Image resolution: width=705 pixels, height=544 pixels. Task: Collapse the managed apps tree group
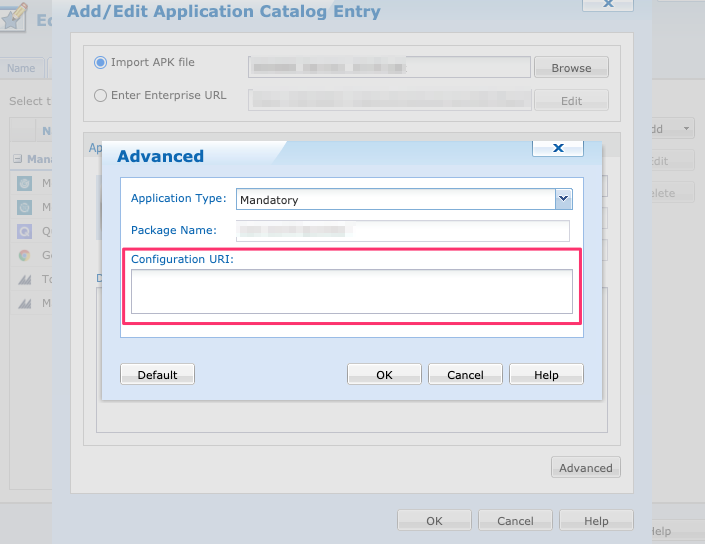point(18,159)
